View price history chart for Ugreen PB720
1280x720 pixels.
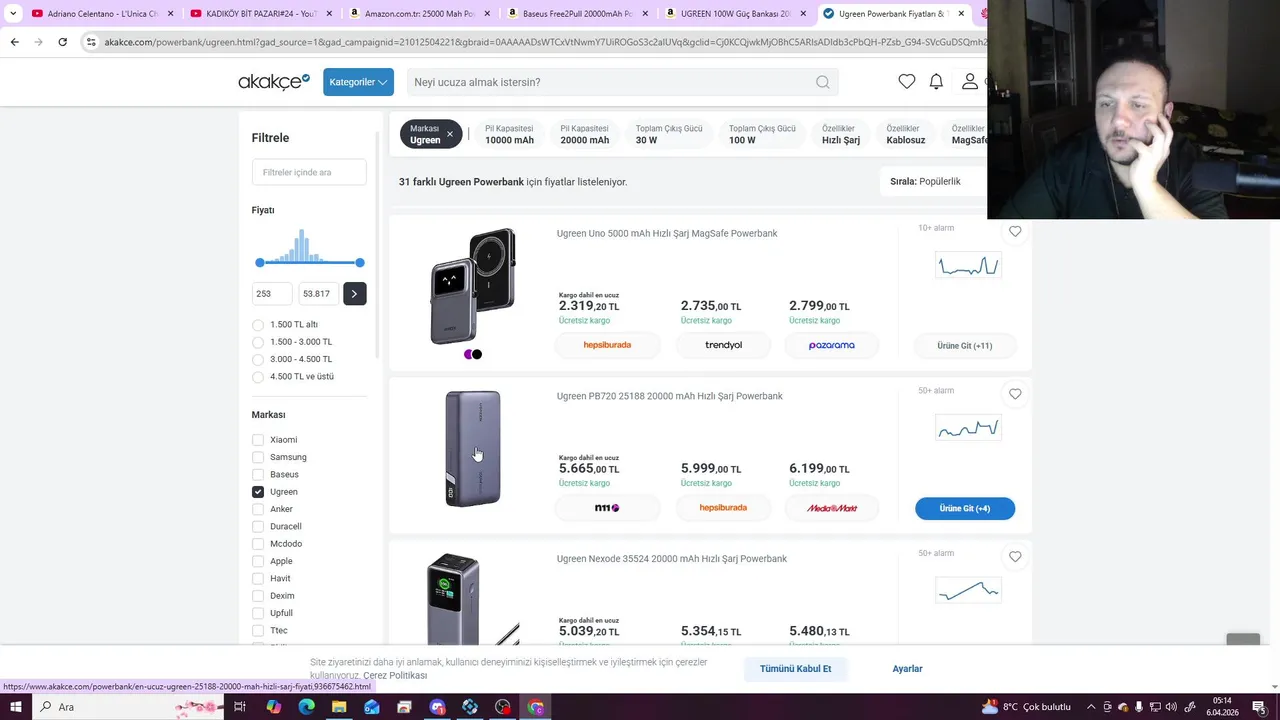tap(968, 428)
